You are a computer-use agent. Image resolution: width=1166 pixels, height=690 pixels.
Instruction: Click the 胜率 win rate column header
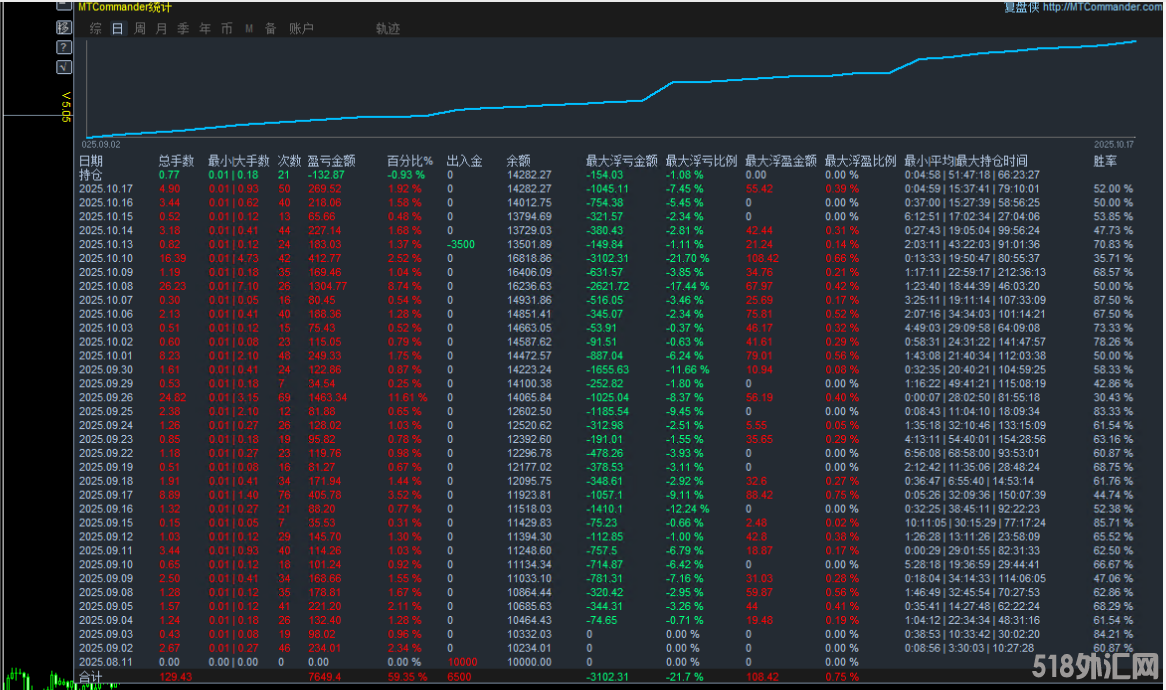point(1106,160)
